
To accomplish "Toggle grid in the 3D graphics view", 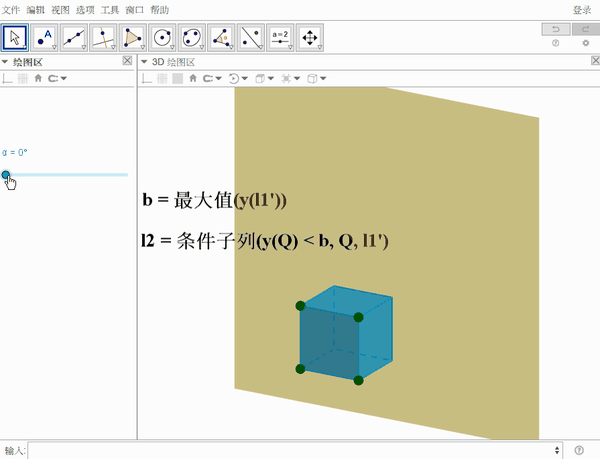I will [x=162, y=78].
